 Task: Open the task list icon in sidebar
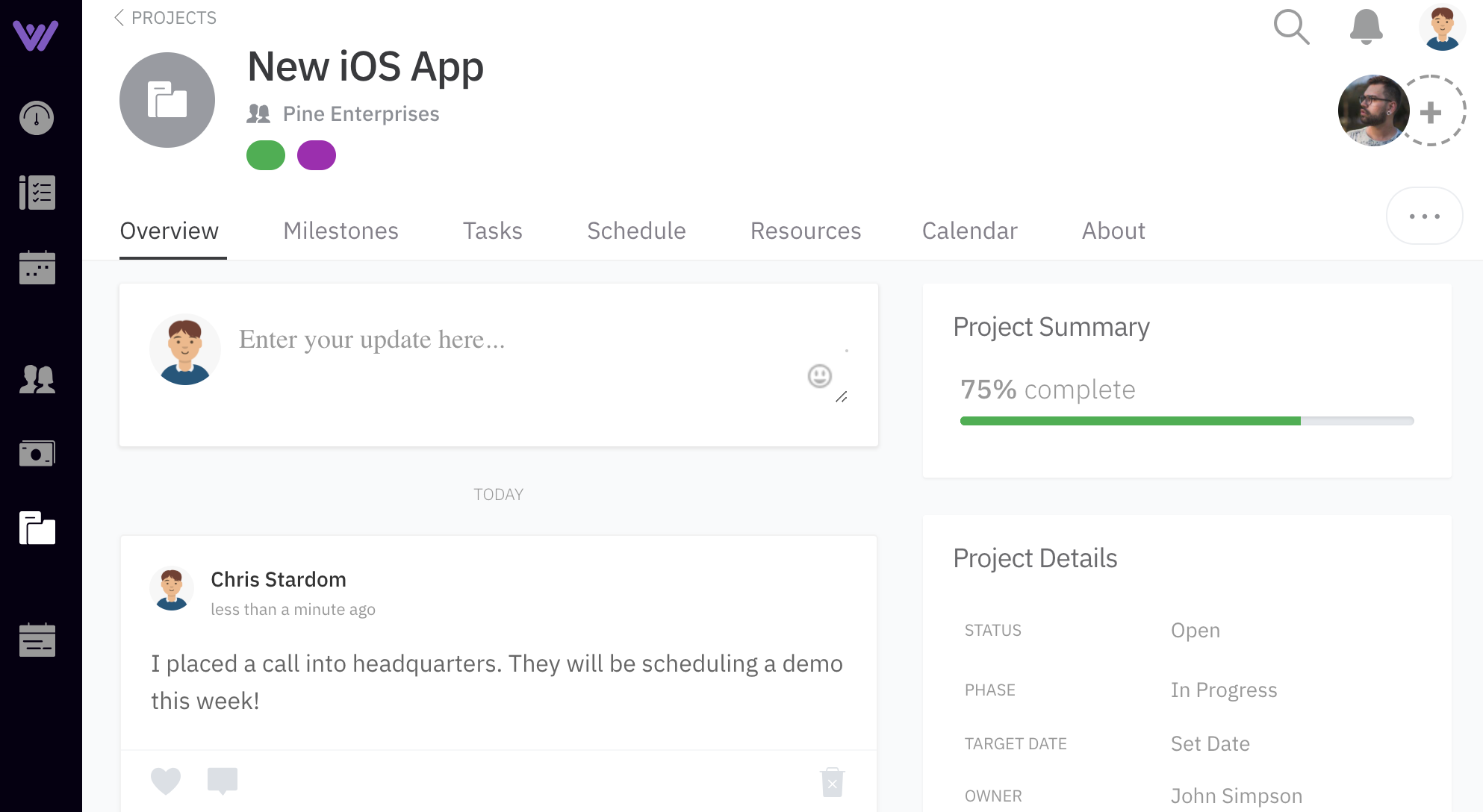pos(37,193)
